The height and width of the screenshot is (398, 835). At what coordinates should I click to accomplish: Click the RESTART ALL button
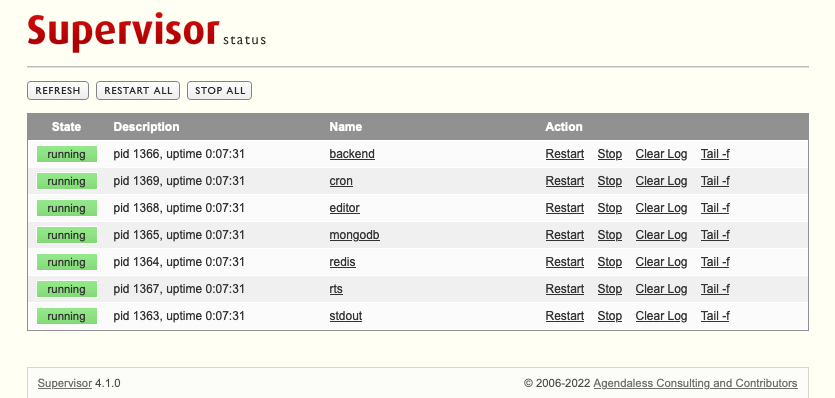(138, 91)
